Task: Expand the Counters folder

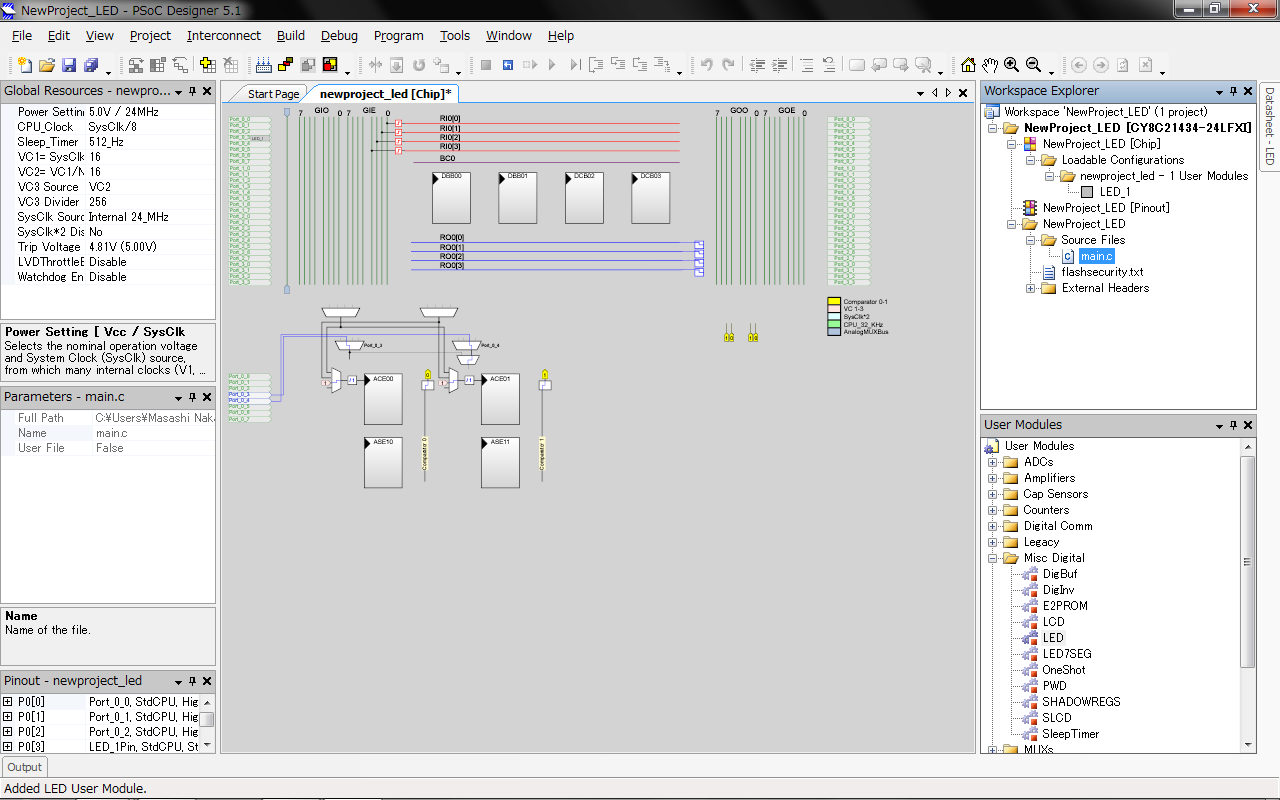Action: [x=993, y=510]
